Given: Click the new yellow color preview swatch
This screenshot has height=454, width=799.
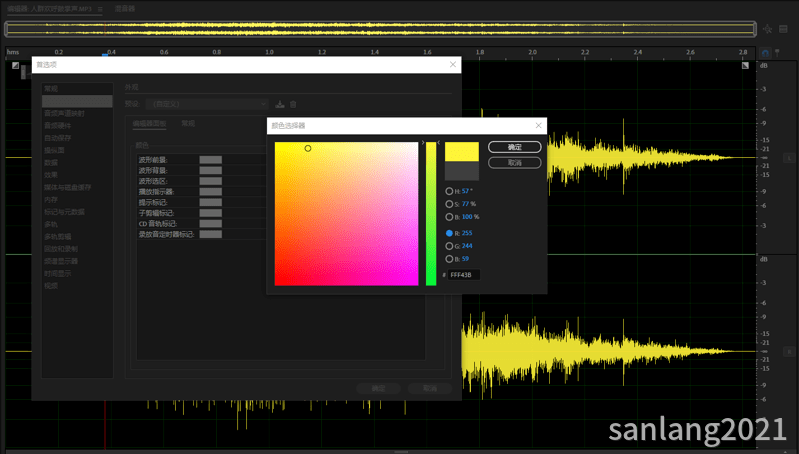Looking at the screenshot, I should pyautogui.click(x=462, y=152).
